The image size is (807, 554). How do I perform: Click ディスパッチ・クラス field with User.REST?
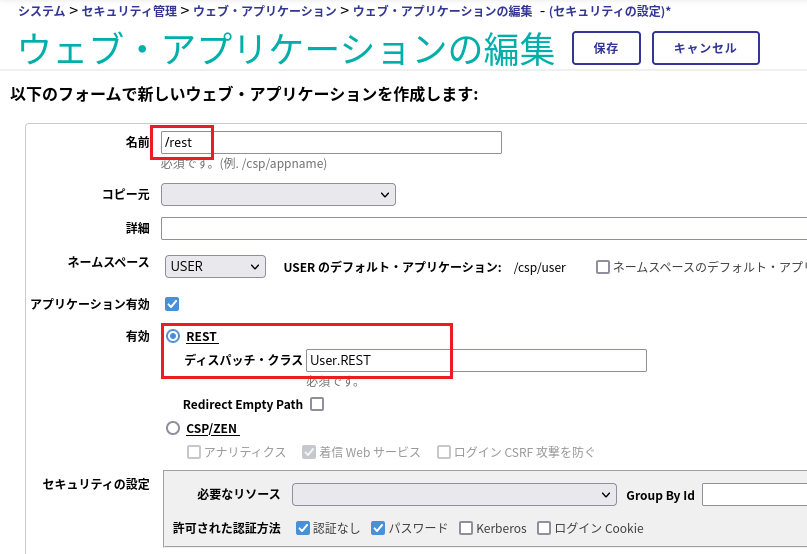pyautogui.click(x=476, y=360)
